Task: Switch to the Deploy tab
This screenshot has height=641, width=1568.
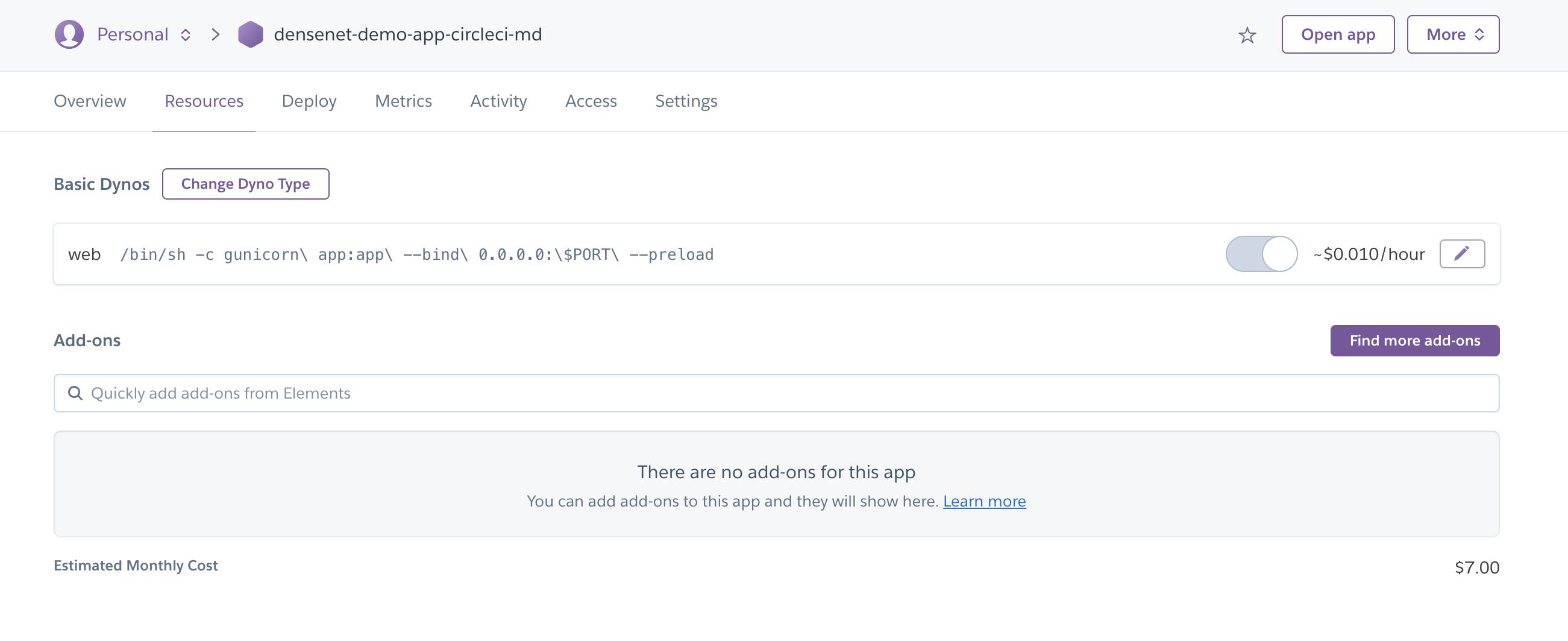Action: 309,101
